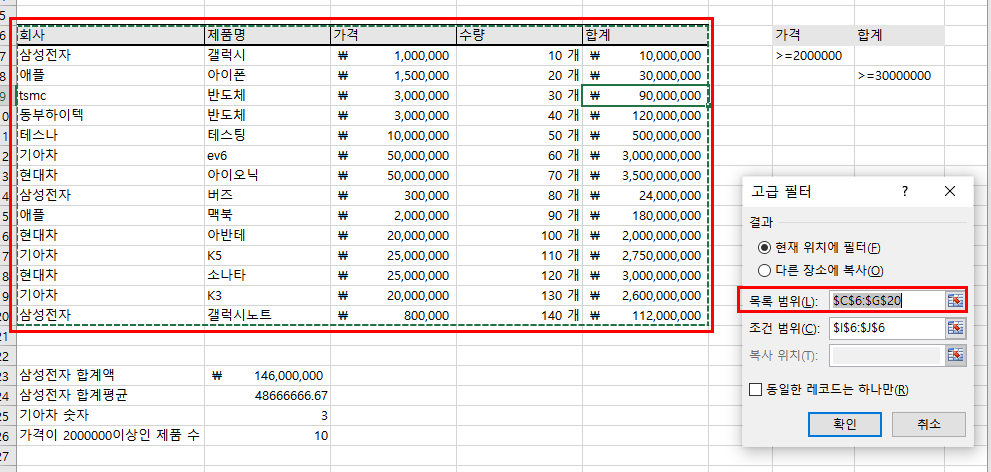Select range picker icon for 목록 범위
991x472 pixels.
(954, 300)
